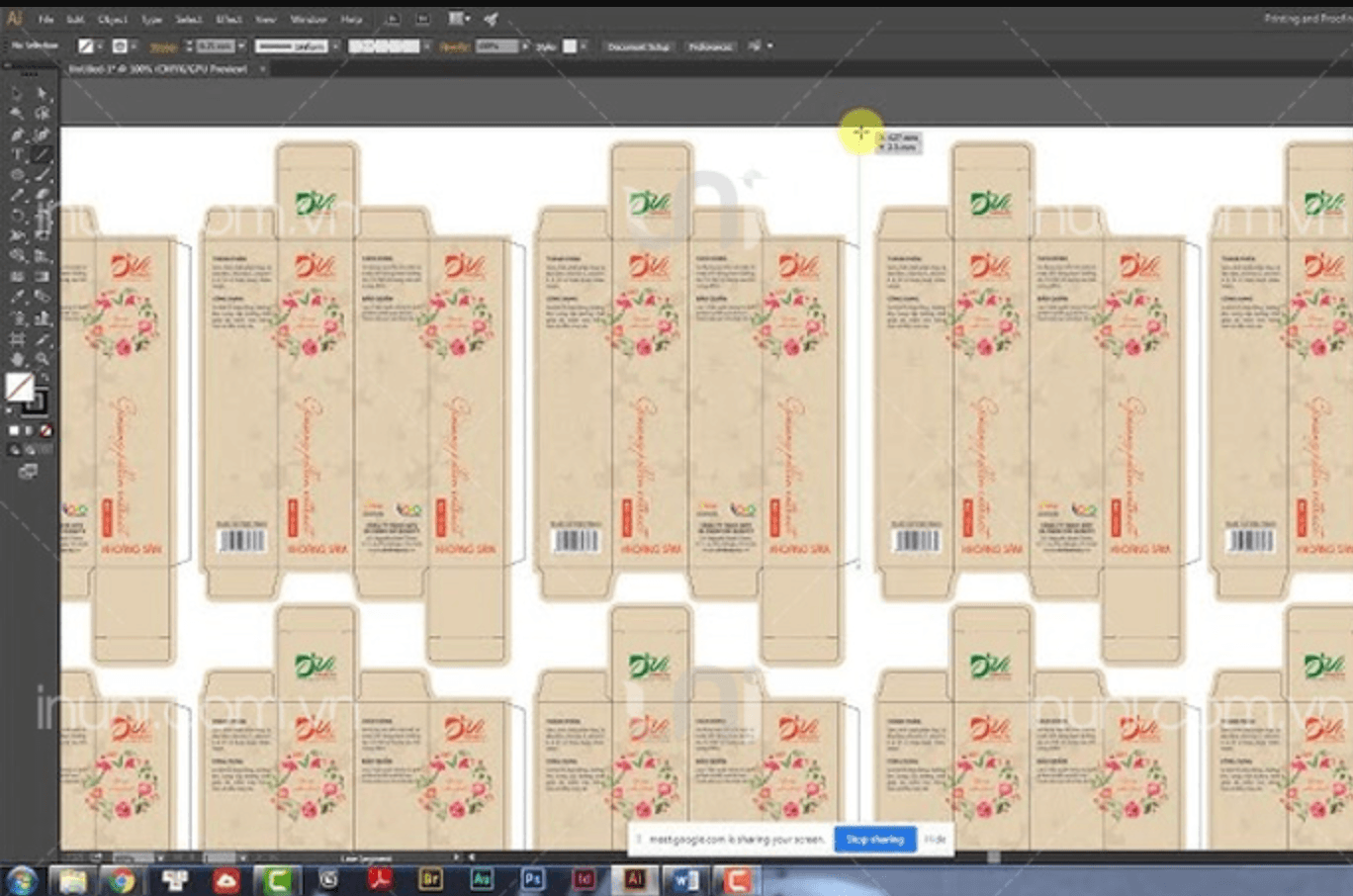Click Stop sharing in Meet bar
The width and height of the screenshot is (1353, 896).
point(875,839)
